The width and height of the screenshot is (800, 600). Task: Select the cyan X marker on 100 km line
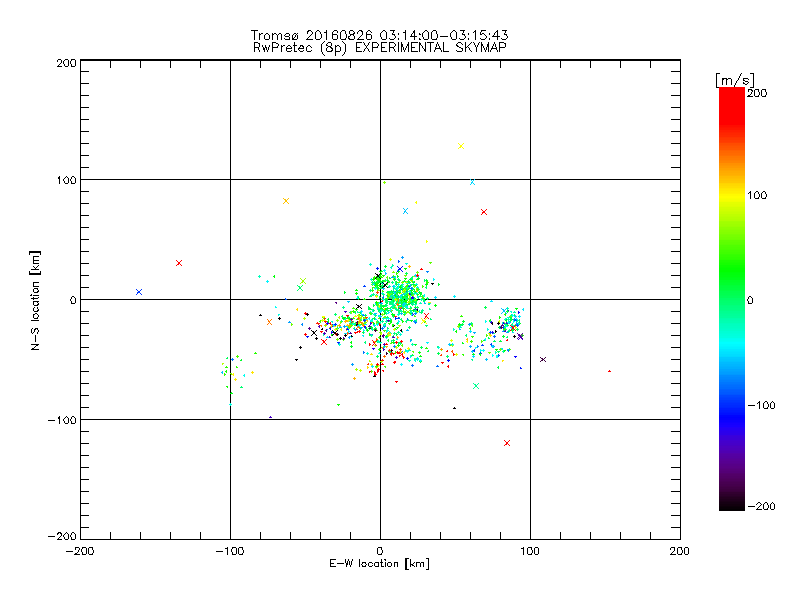point(472,182)
